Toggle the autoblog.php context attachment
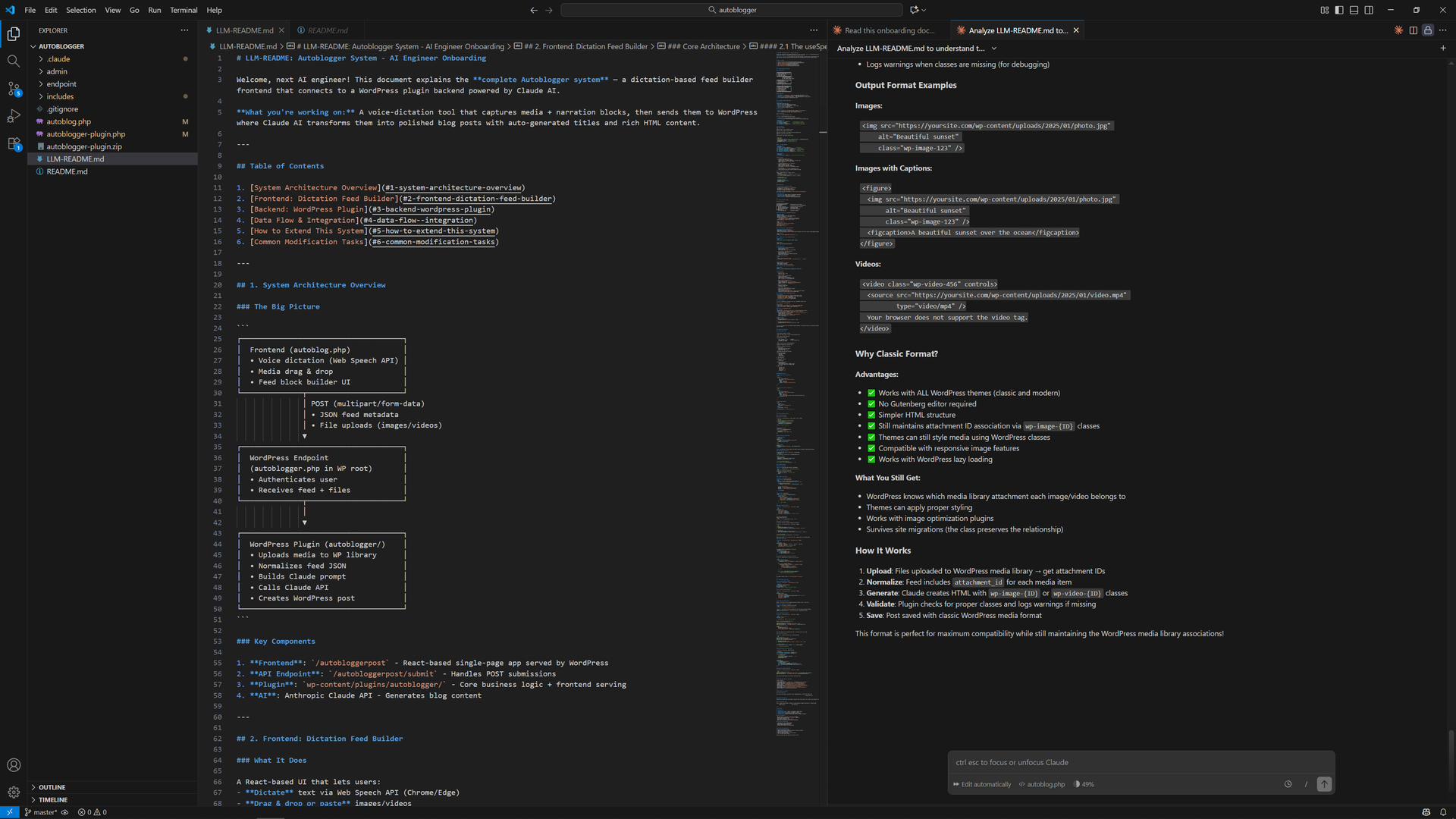1456x819 pixels. coord(1042,784)
